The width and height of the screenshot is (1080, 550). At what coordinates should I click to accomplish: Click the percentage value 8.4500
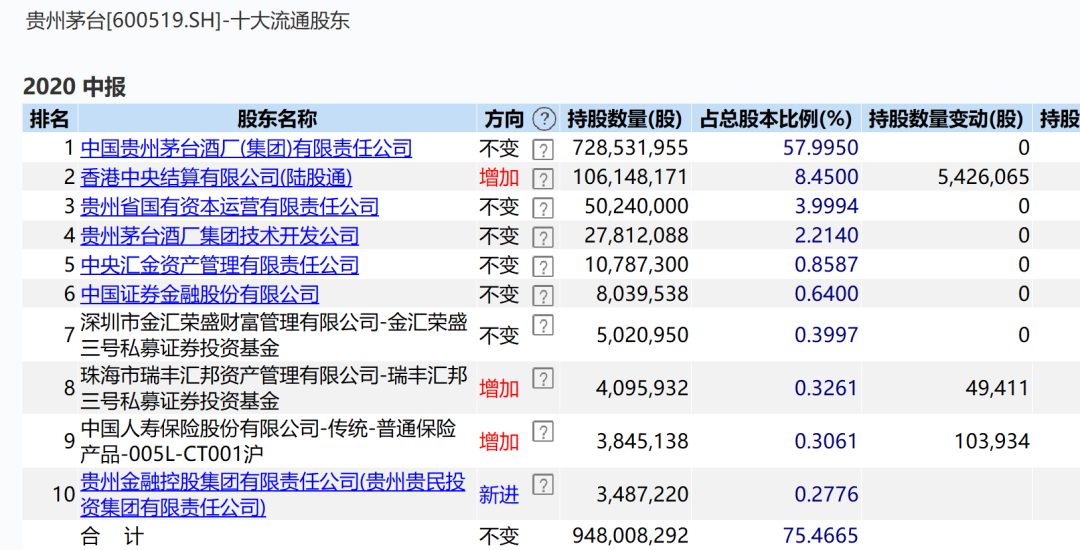pos(827,178)
